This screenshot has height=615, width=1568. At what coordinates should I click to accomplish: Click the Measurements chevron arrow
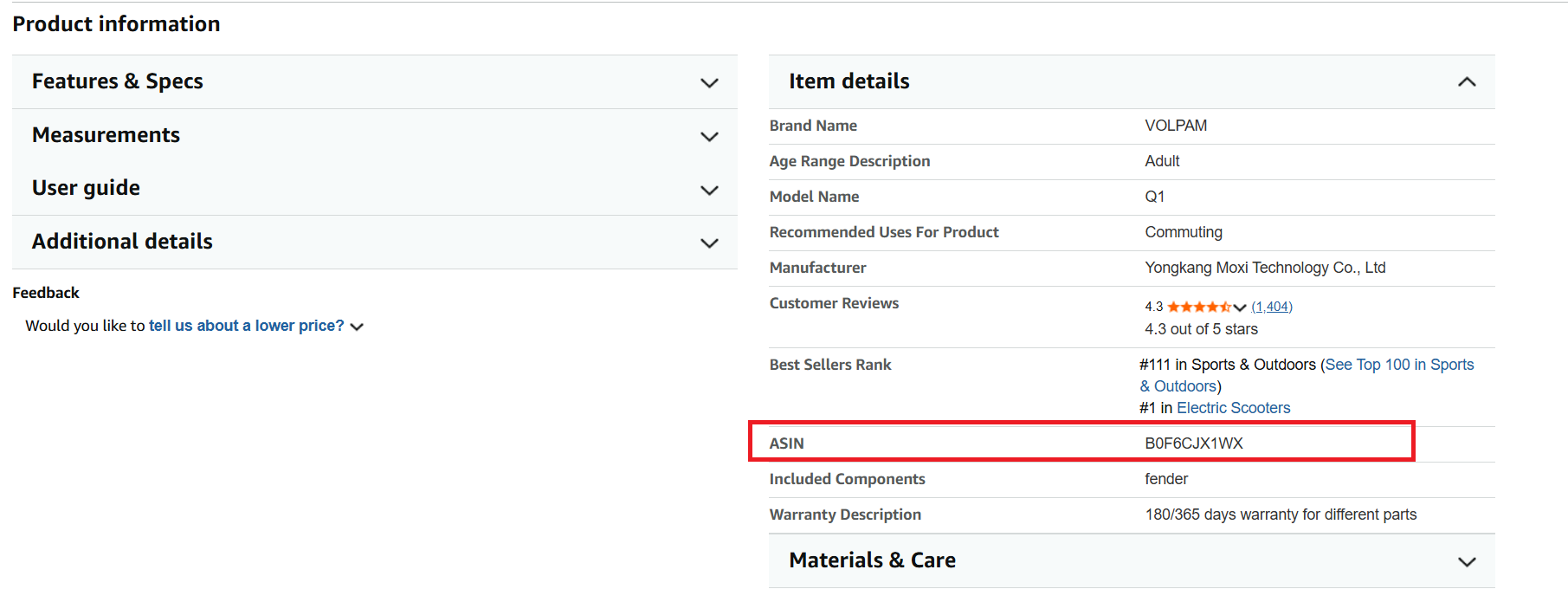[709, 137]
